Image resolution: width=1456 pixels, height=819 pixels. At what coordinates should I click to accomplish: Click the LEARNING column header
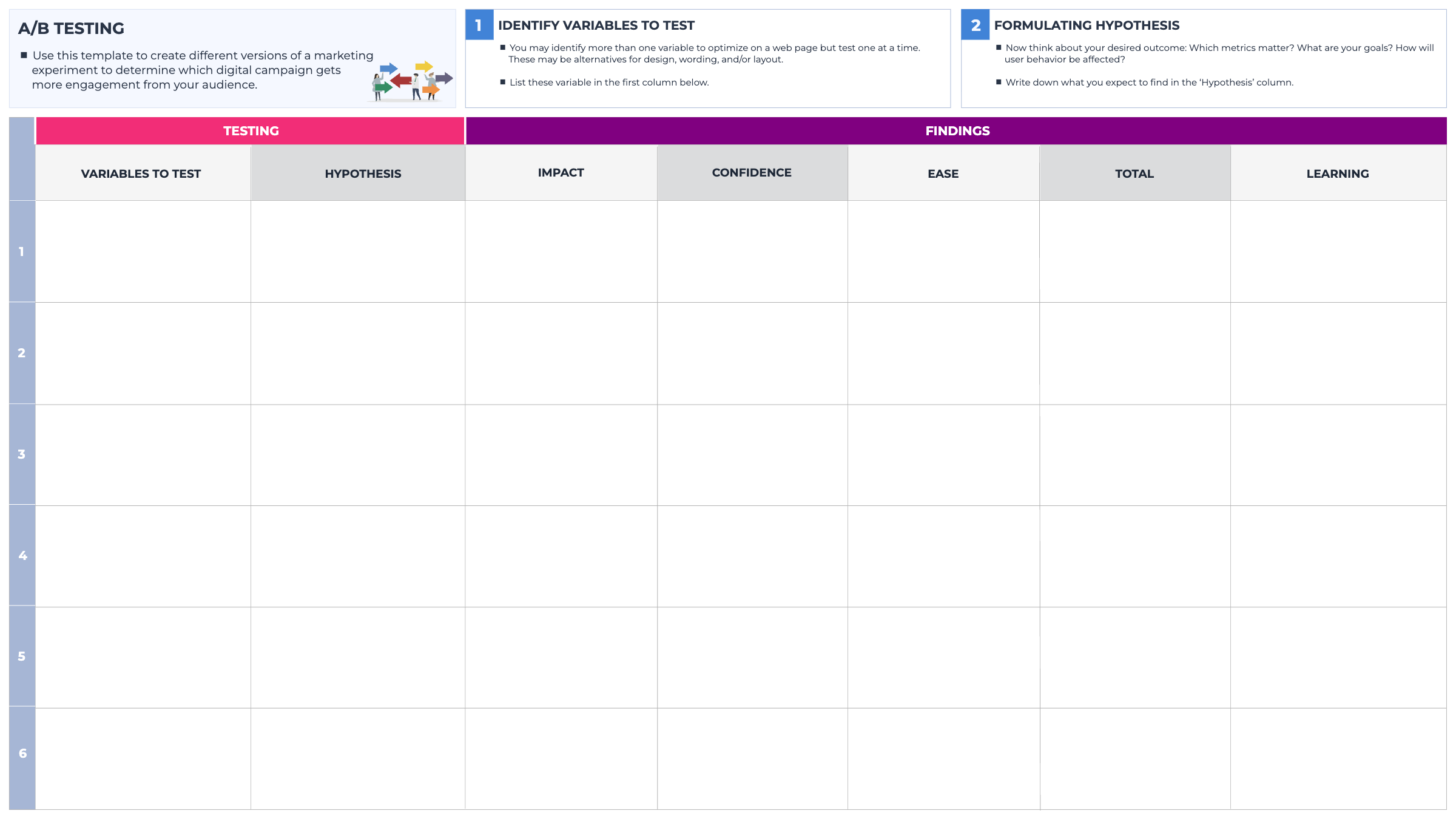pos(1338,174)
